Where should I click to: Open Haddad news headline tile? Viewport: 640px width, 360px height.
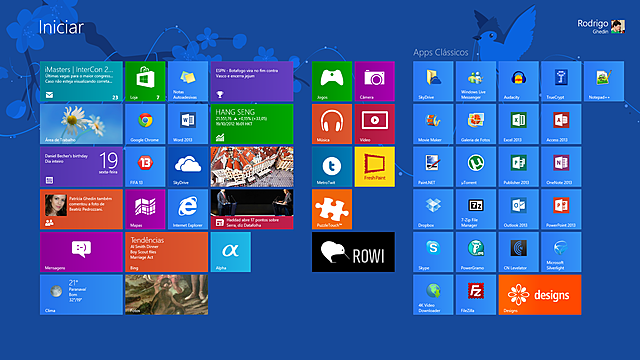252,209
